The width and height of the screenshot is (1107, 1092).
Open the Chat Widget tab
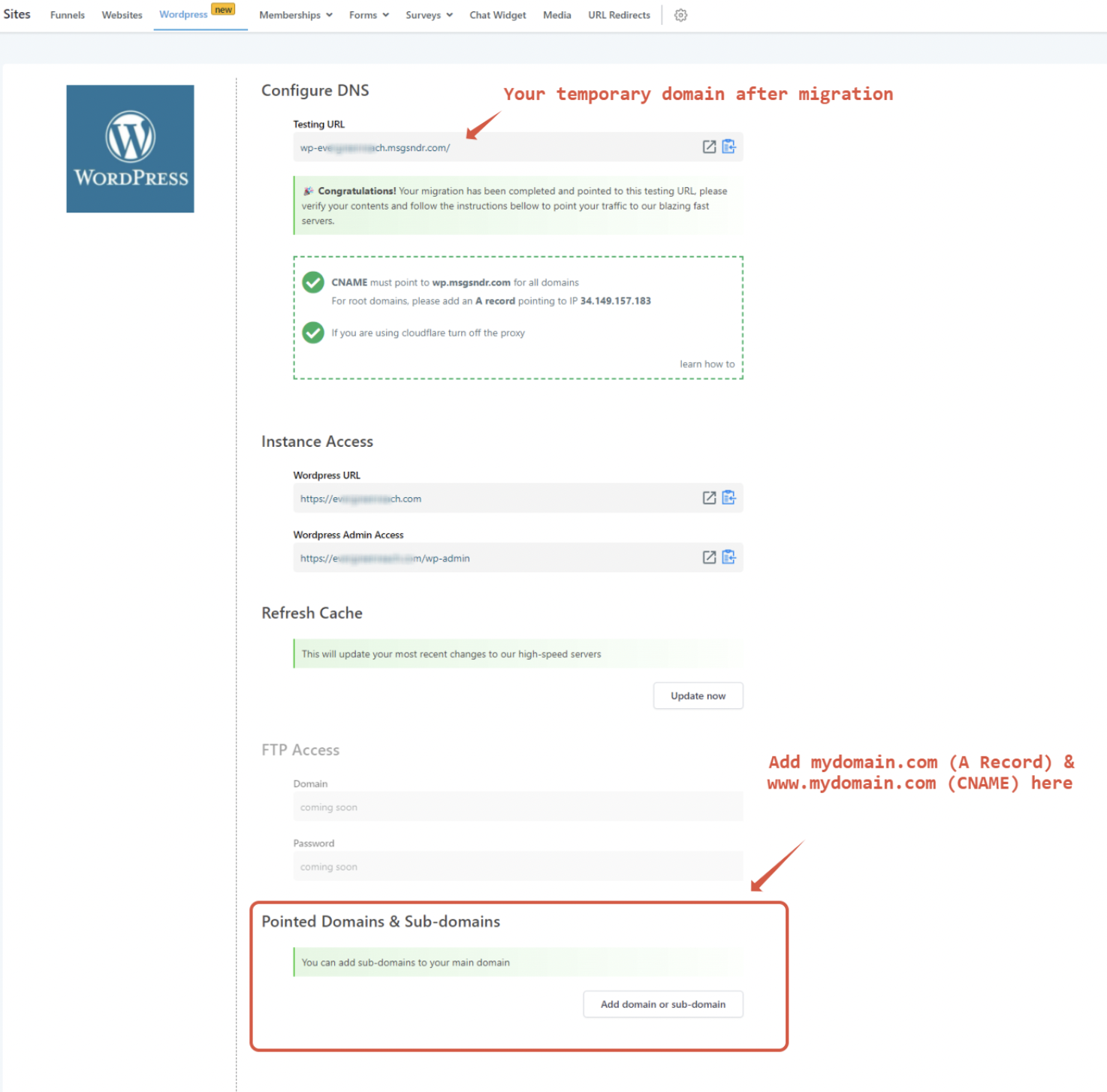click(498, 15)
